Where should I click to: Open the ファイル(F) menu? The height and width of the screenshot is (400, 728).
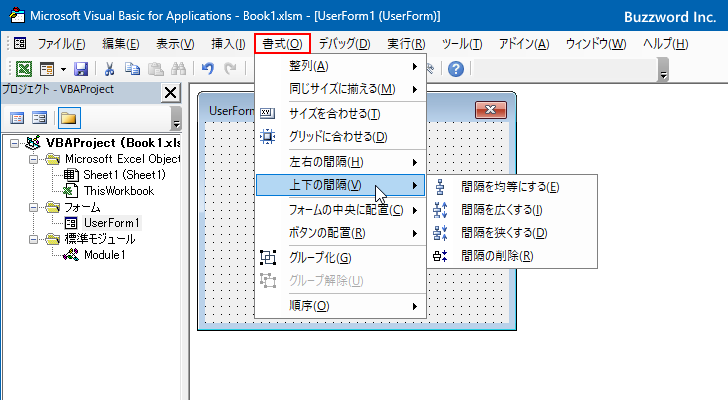click(61, 44)
